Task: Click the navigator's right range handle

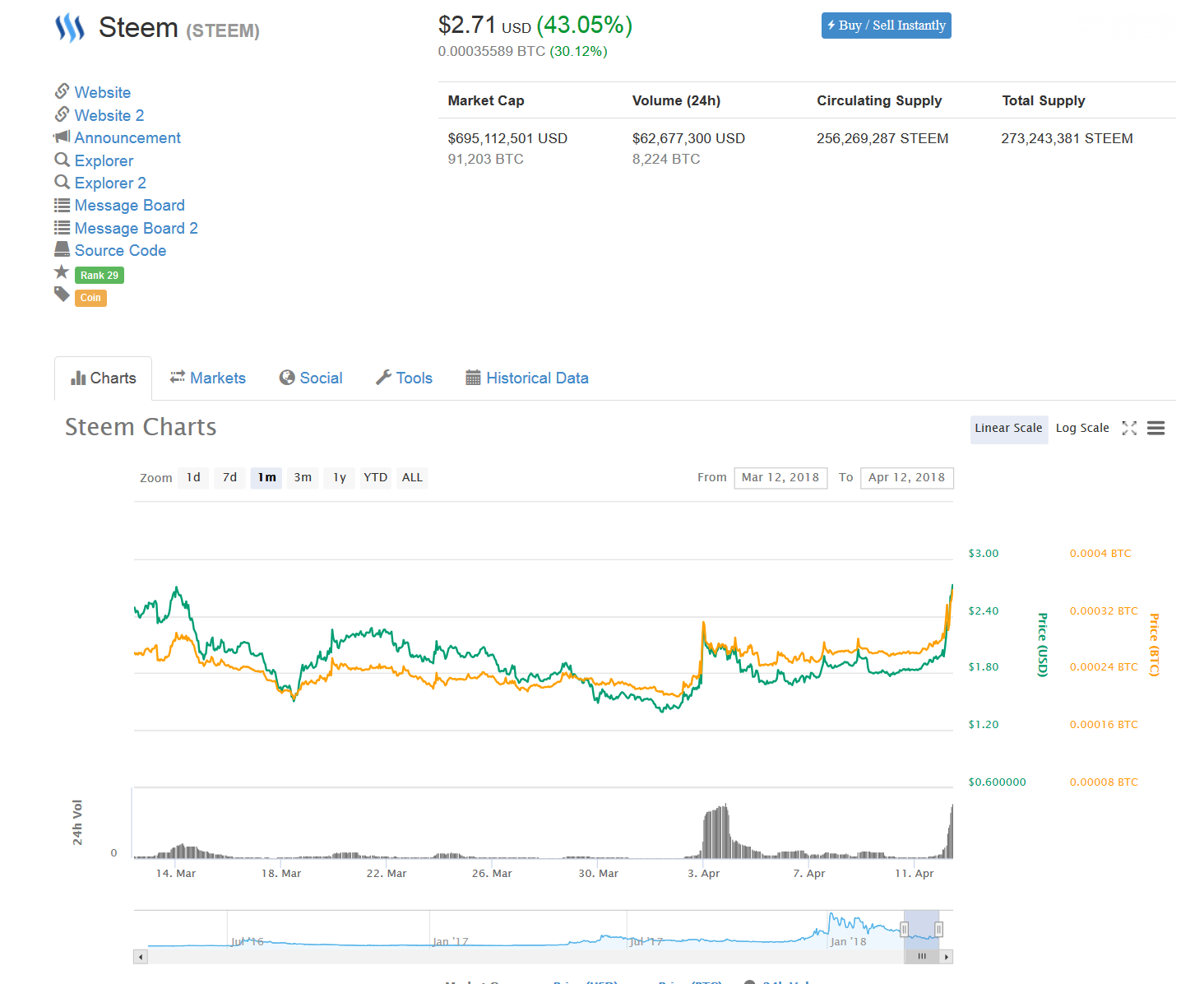Action: [938, 930]
